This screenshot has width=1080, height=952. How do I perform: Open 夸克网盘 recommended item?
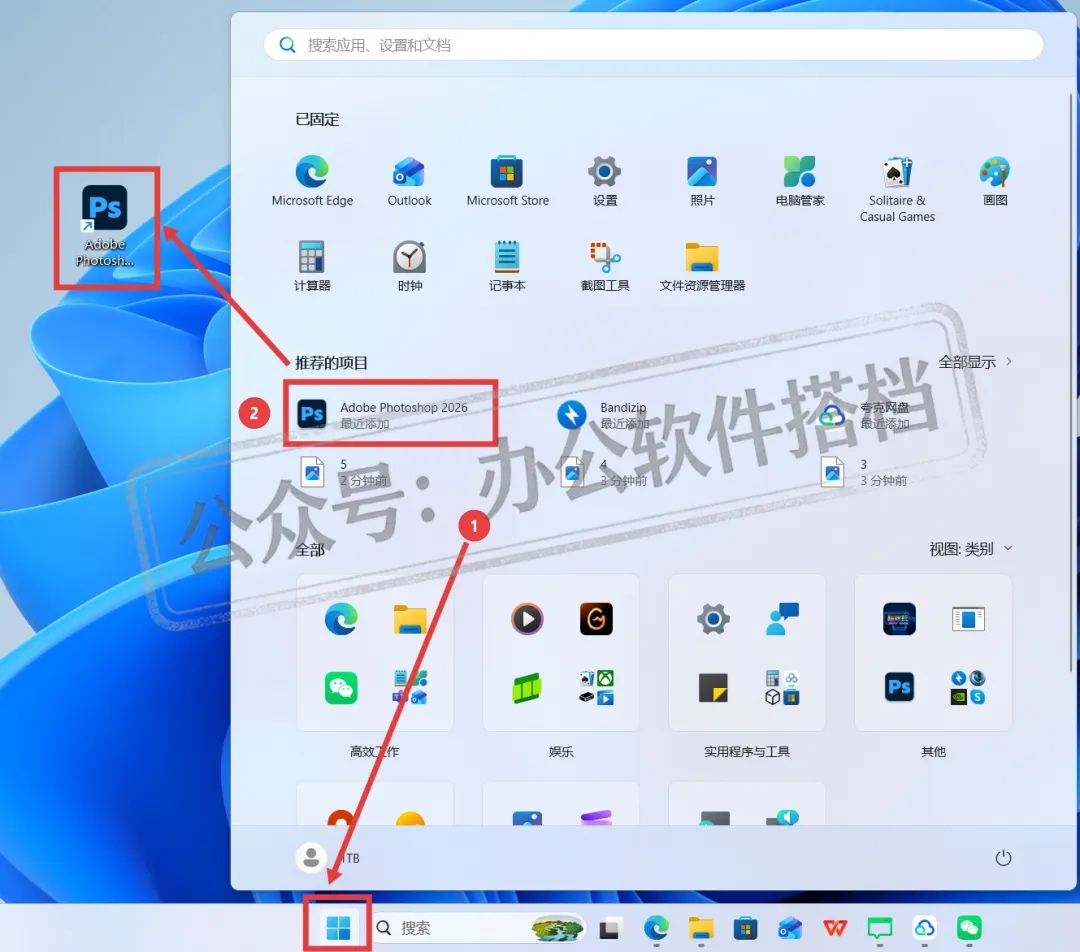point(864,415)
